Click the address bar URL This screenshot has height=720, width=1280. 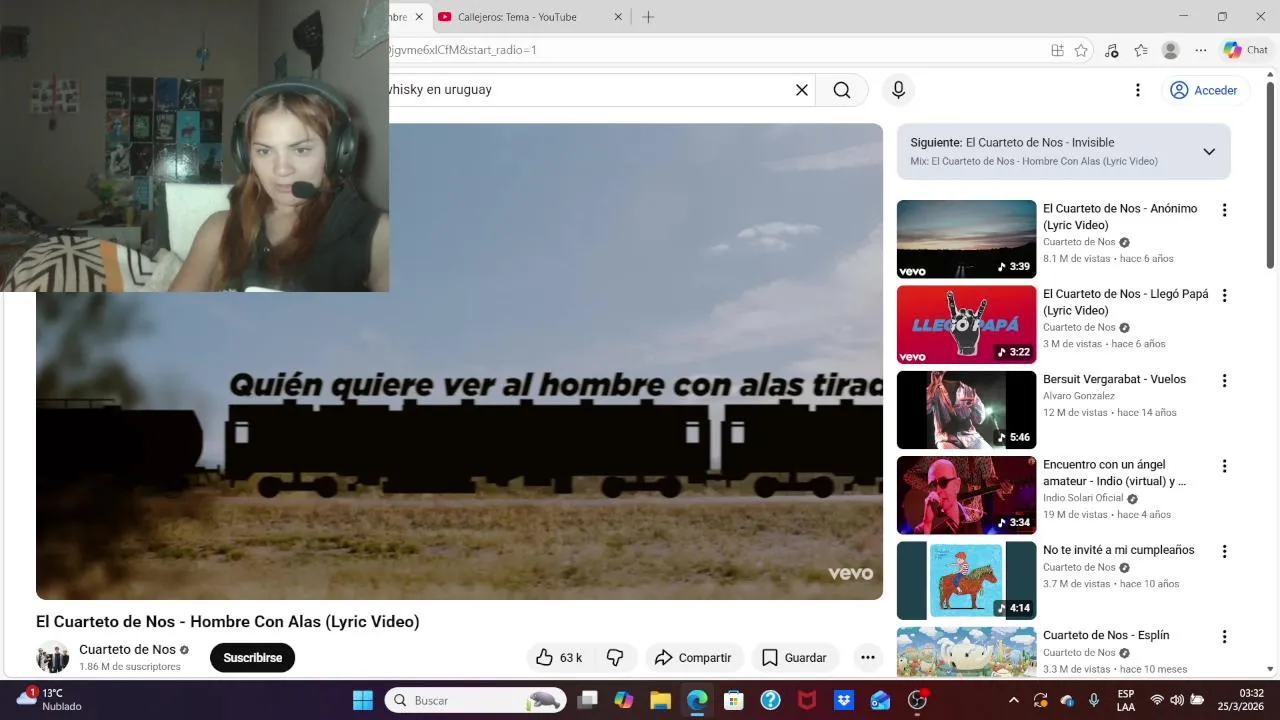pos(463,50)
